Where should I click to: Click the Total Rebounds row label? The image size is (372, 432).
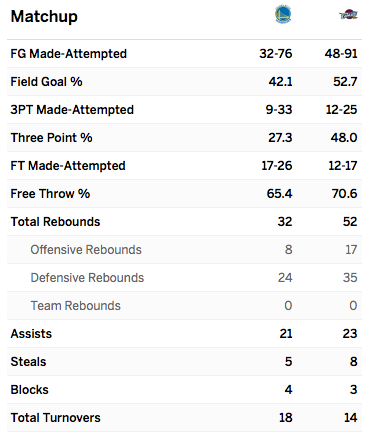click(x=55, y=222)
